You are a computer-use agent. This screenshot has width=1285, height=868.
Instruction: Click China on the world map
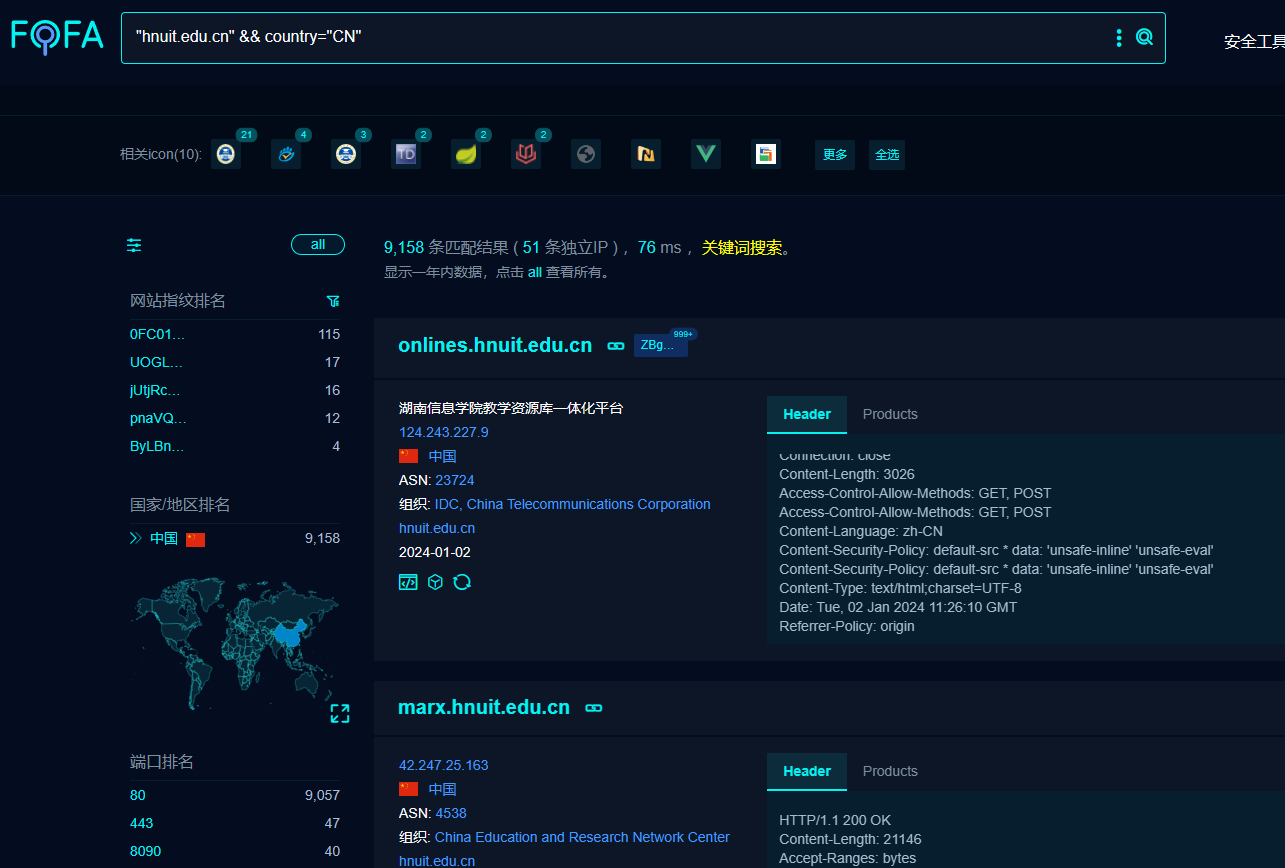(289, 634)
